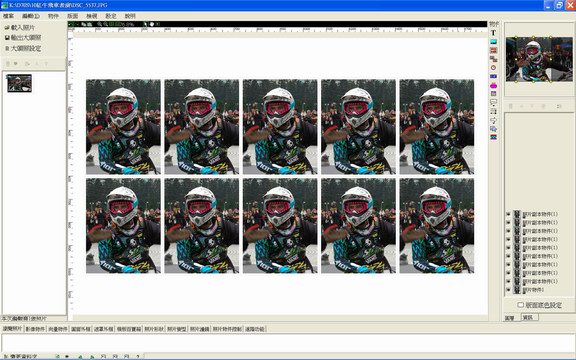This screenshot has width=576, height=360.
Task: Open the 檔案 menu
Action: [8, 16]
